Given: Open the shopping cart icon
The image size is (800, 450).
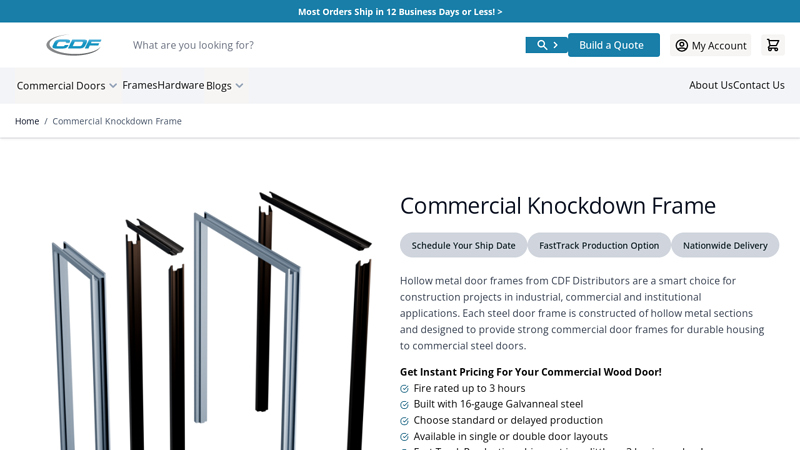Looking at the screenshot, I should pyautogui.click(x=773, y=45).
